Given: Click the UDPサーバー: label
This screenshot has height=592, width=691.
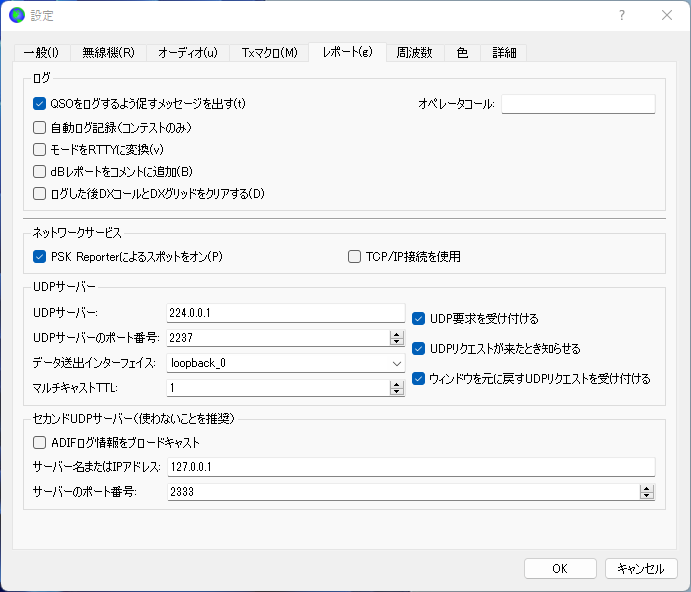Looking at the screenshot, I should pyautogui.click(x=66, y=313).
